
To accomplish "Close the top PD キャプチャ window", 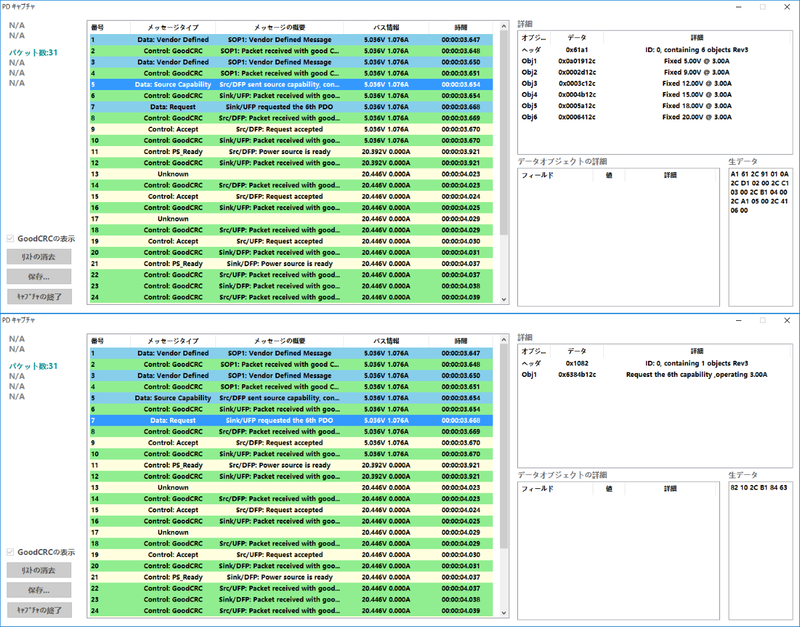I will tap(787, 7).
